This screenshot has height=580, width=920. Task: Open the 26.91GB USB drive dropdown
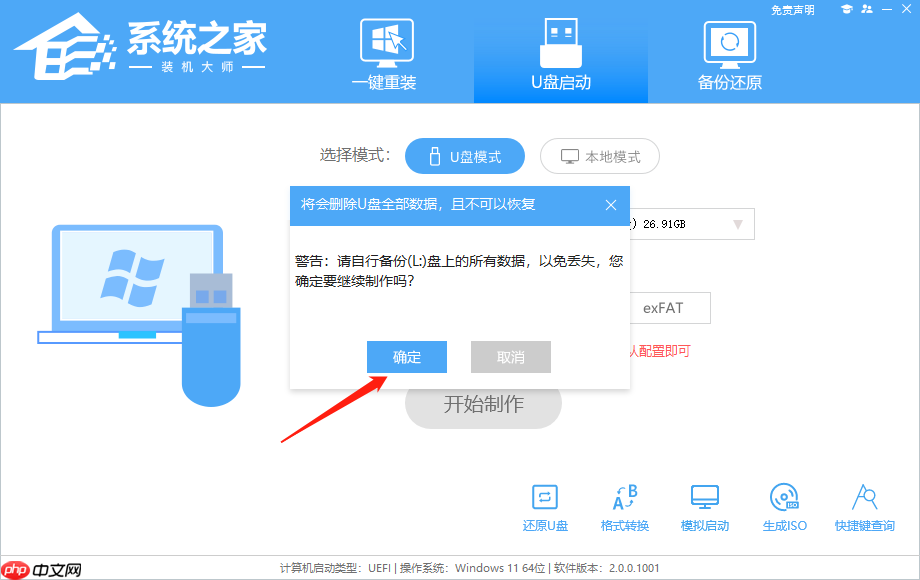click(700, 223)
